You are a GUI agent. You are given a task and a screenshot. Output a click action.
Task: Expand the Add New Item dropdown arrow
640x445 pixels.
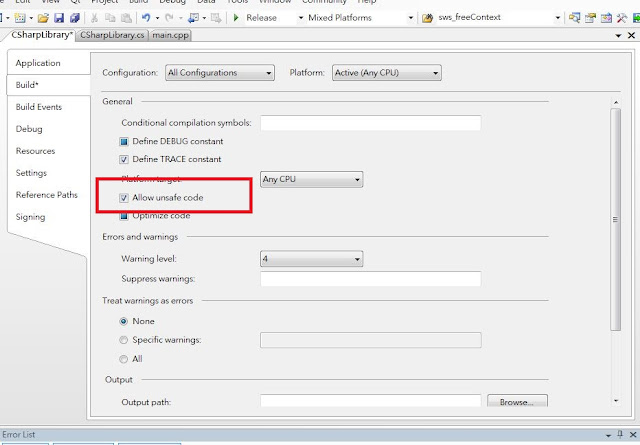point(31,18)
